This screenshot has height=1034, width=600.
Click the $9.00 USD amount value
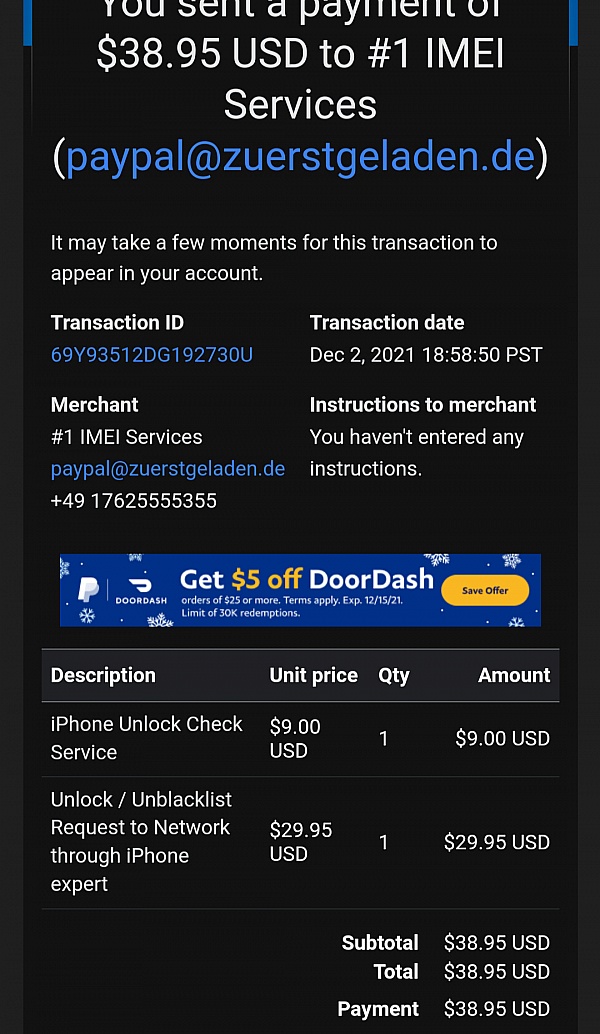point(502,738)
